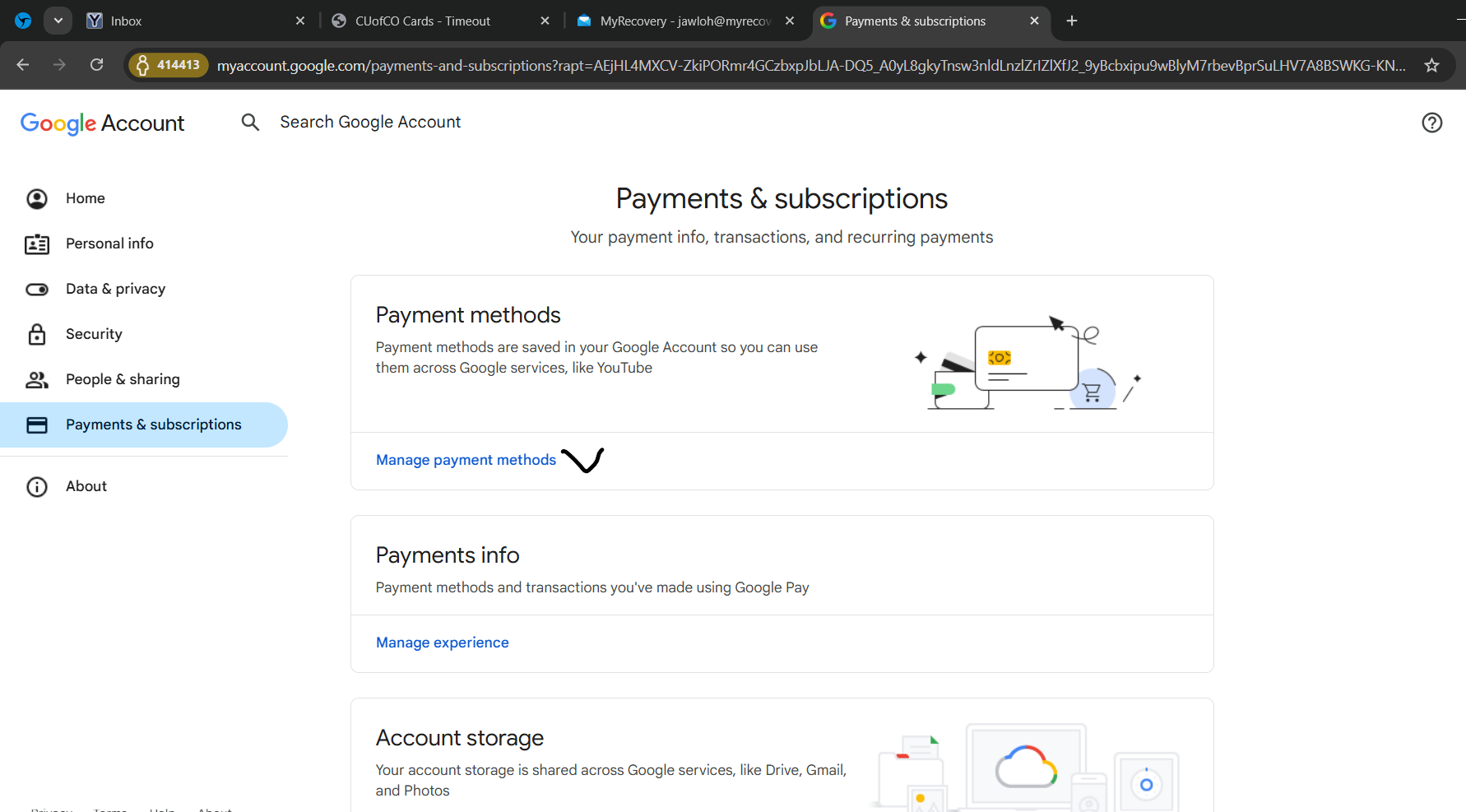The image size is (1466, 812).
Task: Open People & sharing section
Action: [123, 379]
